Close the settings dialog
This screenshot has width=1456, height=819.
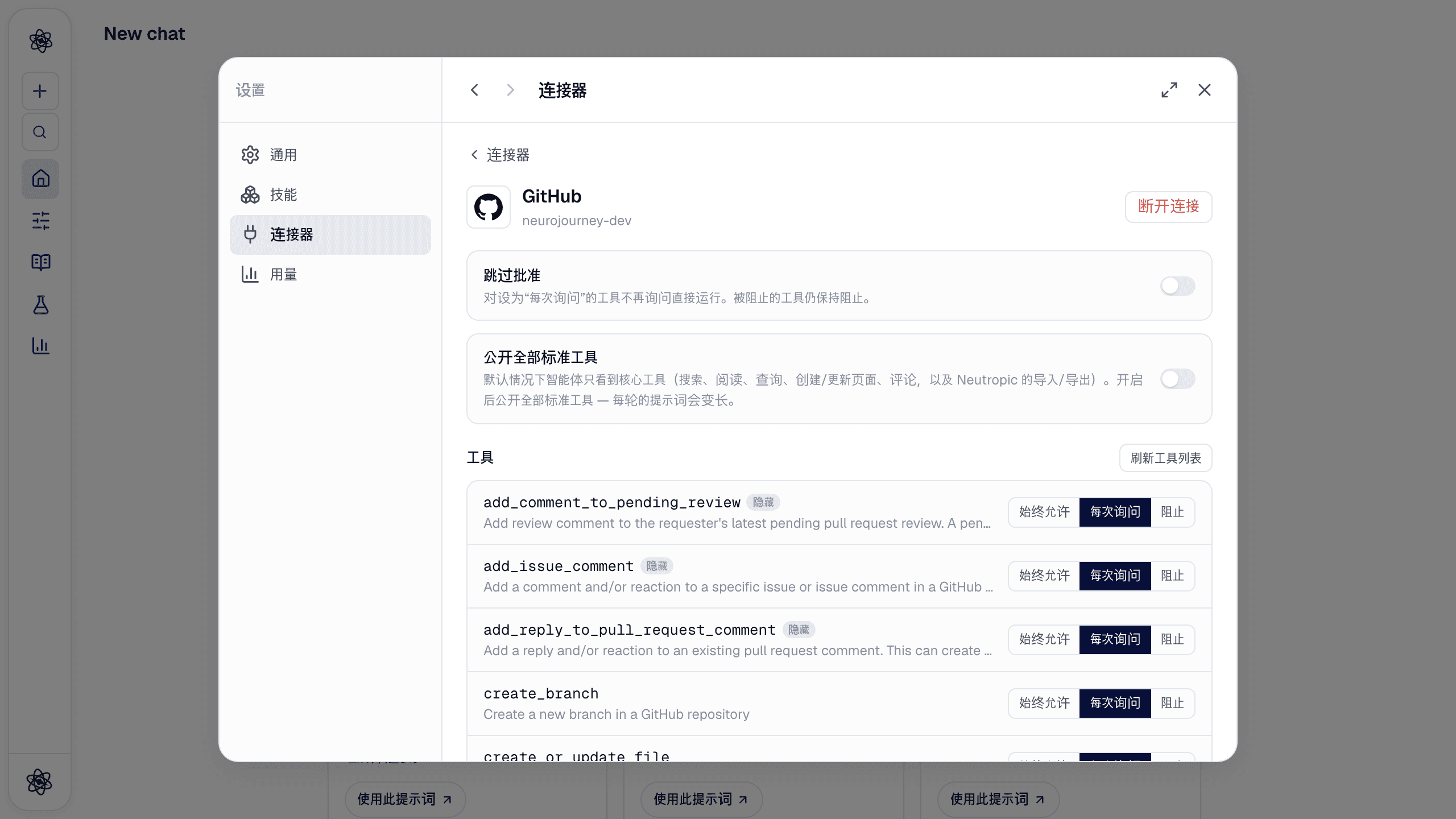pos(1205,90)
